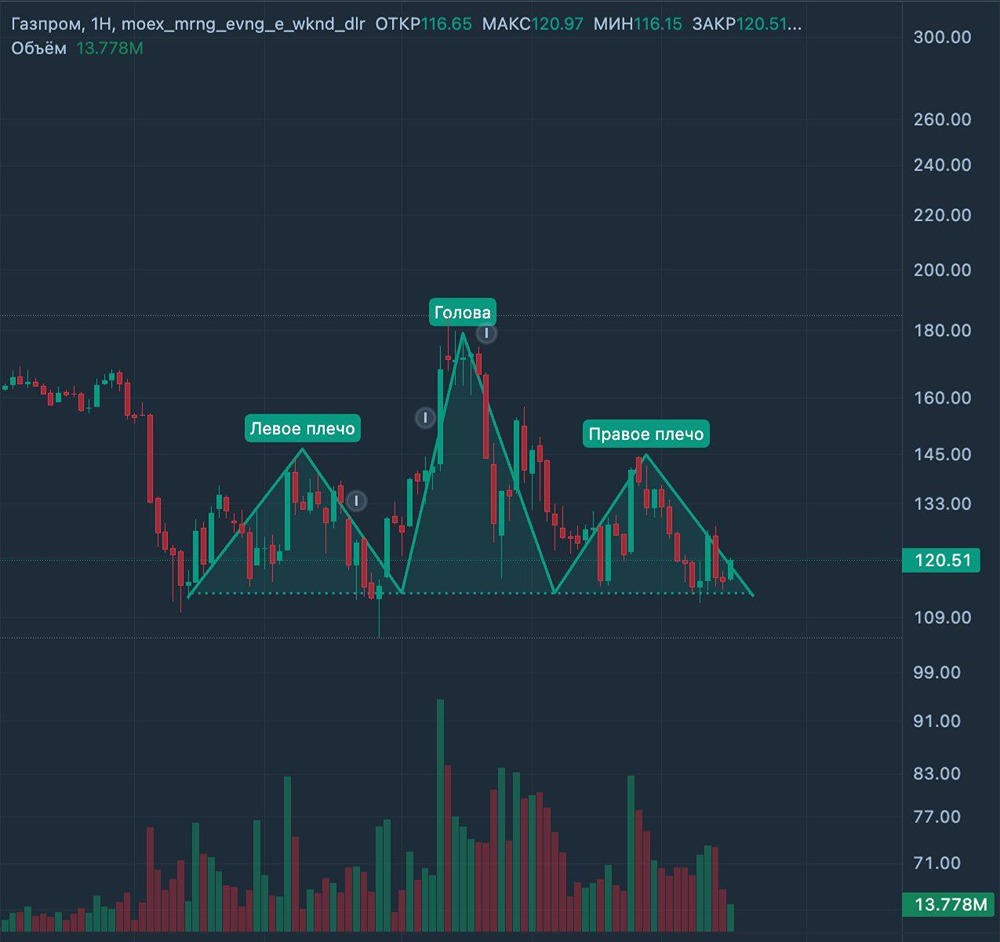Open info marker next to Голова label
Image resolution: width=1000 pixels, height=942 pixels.
coord(487,333)
